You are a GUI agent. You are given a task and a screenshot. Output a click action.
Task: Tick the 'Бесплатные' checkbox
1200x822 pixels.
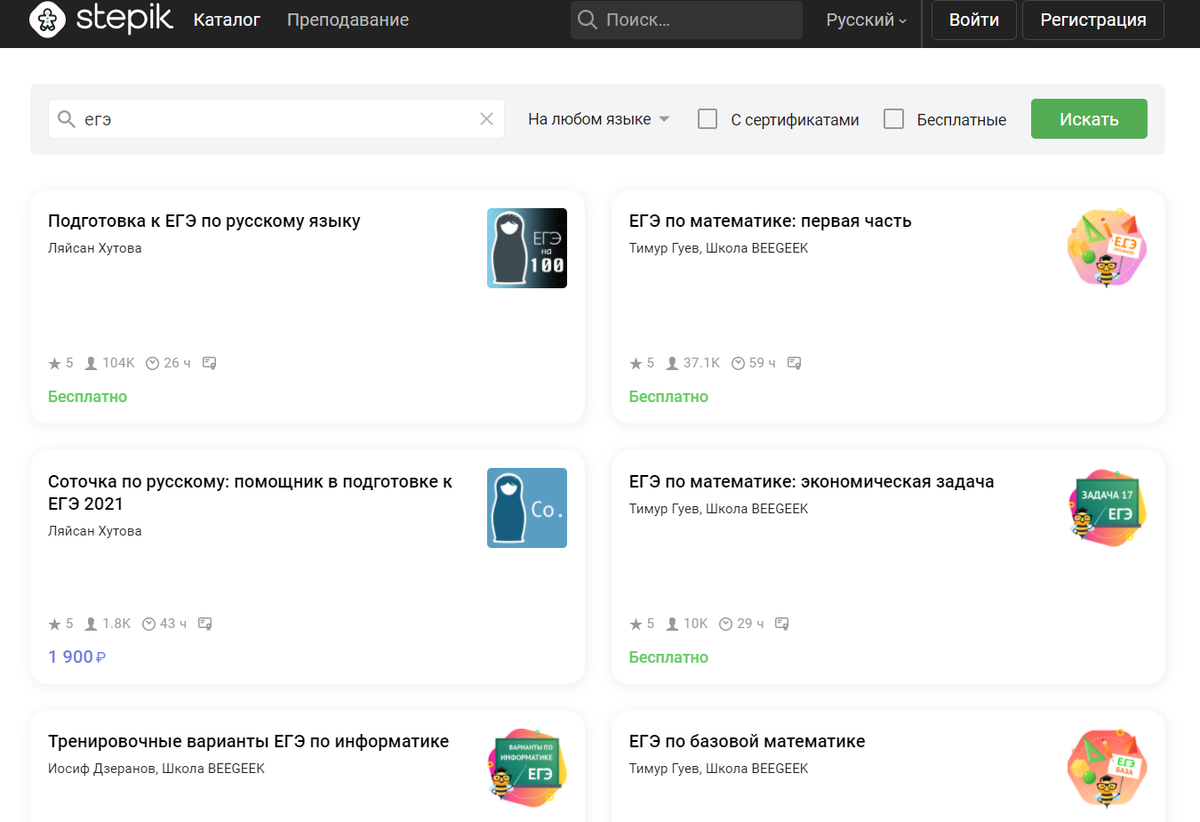(x=894, y=119)
